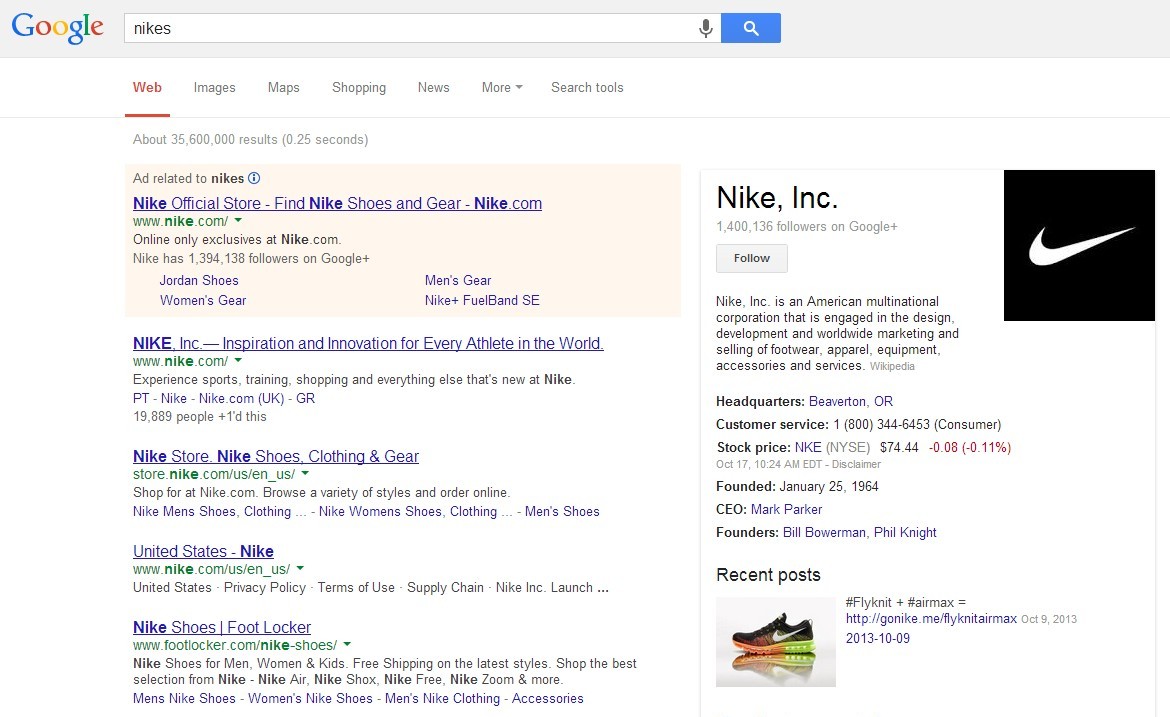Viewport: 1170px width, 717px height.
Task: Expand the More dropdown menu
Action: pos(502,87)
